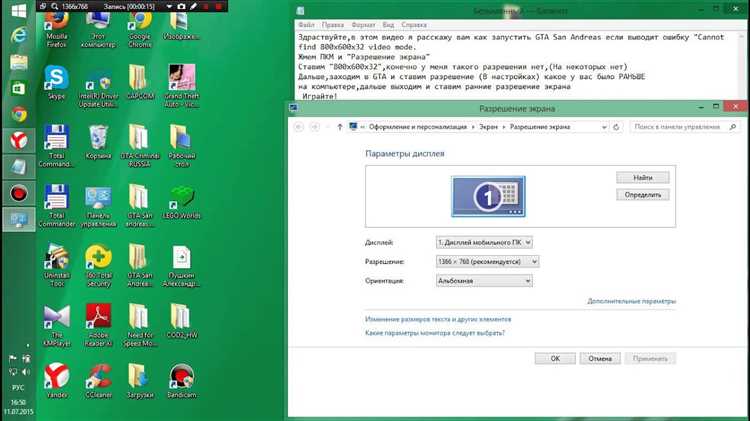Open Grand Theft Auto Vice City shortcut

point(182,86)
